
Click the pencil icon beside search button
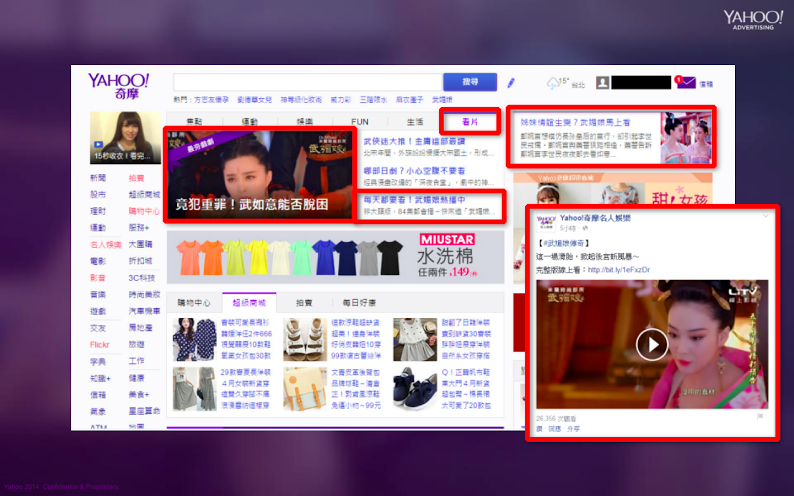[x=511, y=82]
